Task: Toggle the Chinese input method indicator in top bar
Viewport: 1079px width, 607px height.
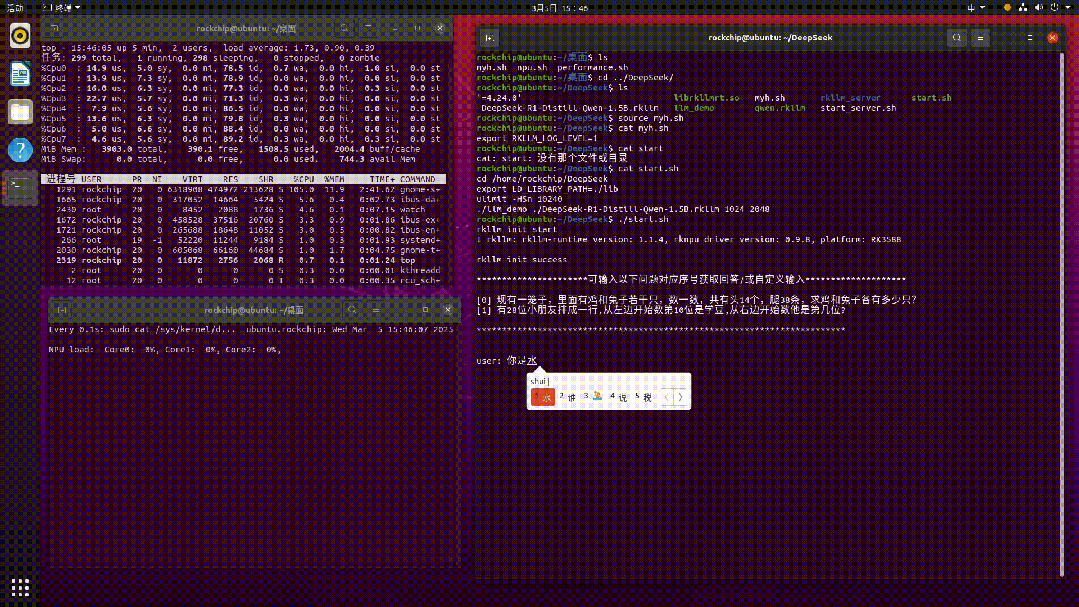Action: 971,8
